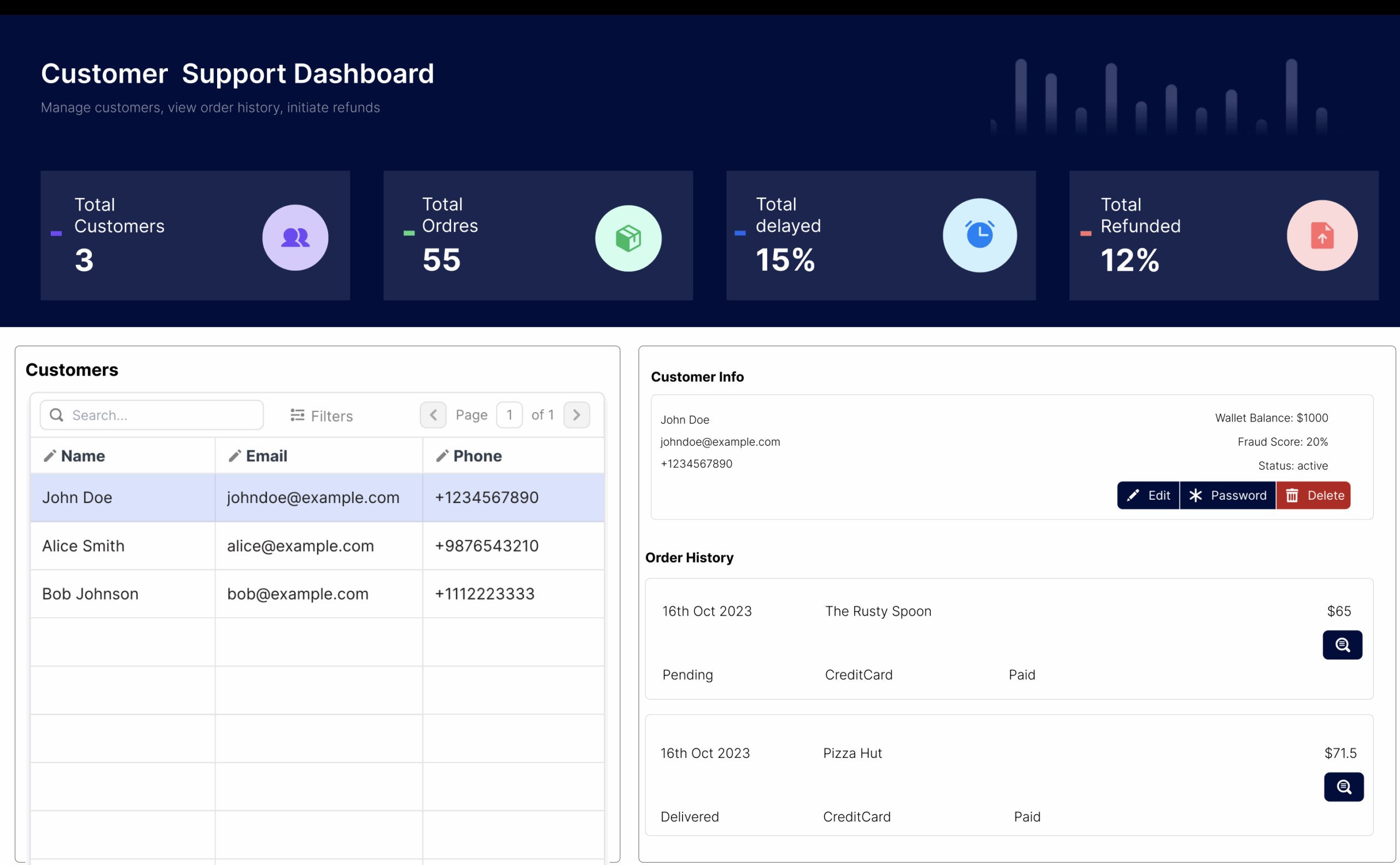This screenshot has width=1400, height=865.
Task: Click the search magnifier in the search box
Action: [57, 415]
